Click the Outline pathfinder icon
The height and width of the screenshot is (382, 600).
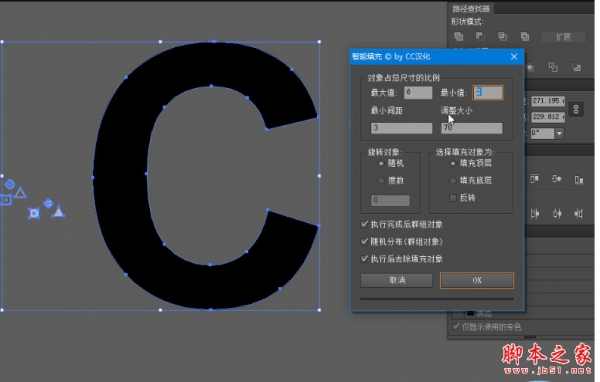(553, 67)
